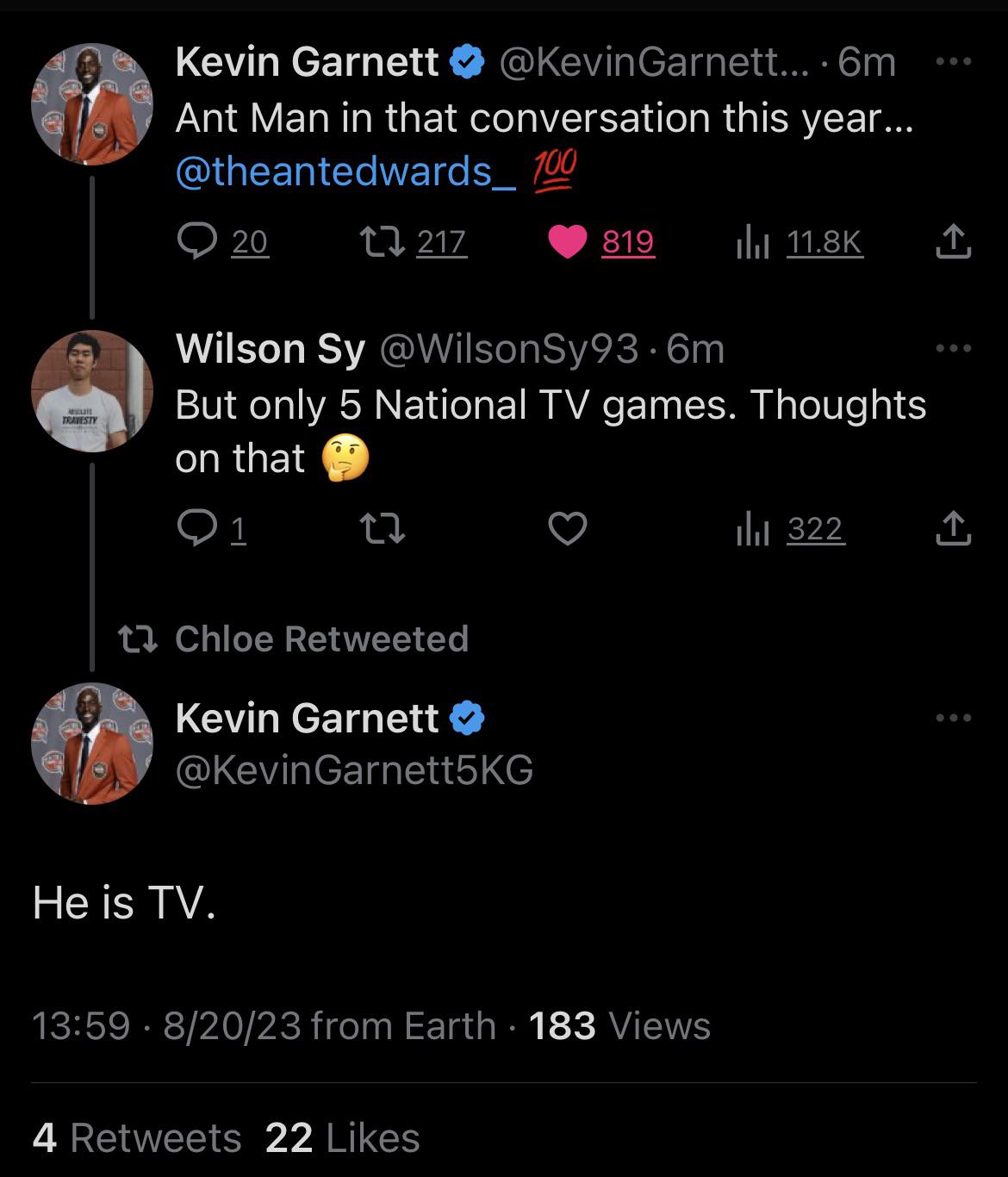Tap the Chloe Retweeted label

tap(320, 638)
